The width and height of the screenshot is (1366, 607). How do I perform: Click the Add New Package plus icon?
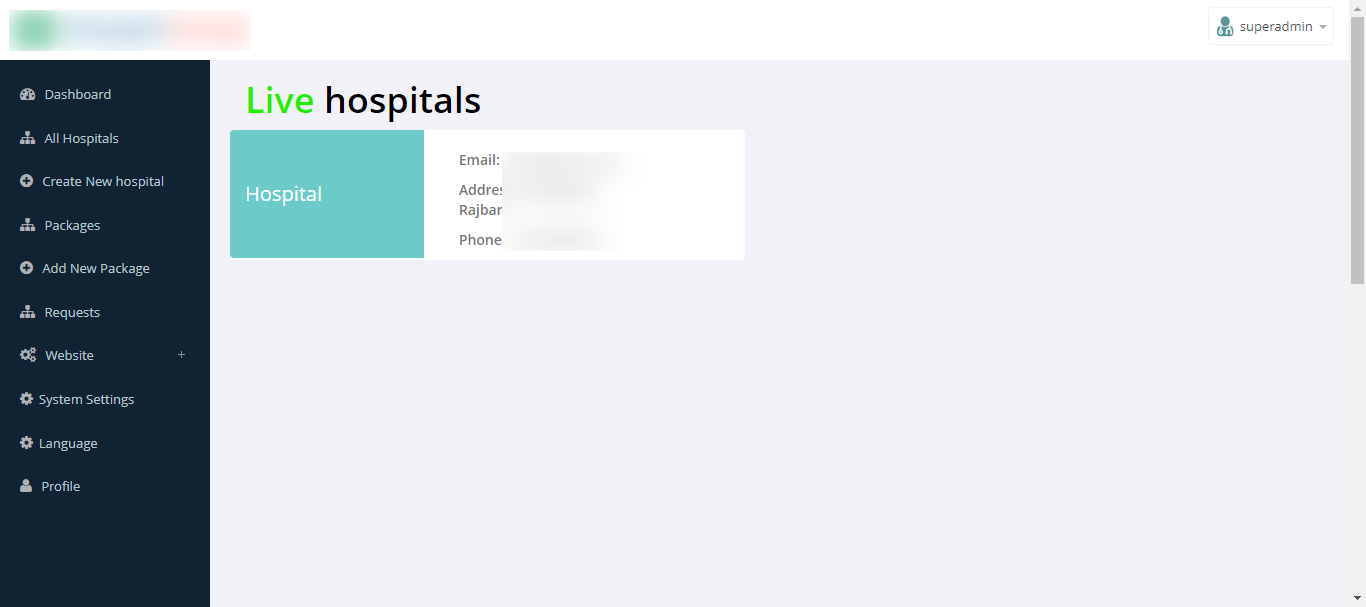point(27,268)
